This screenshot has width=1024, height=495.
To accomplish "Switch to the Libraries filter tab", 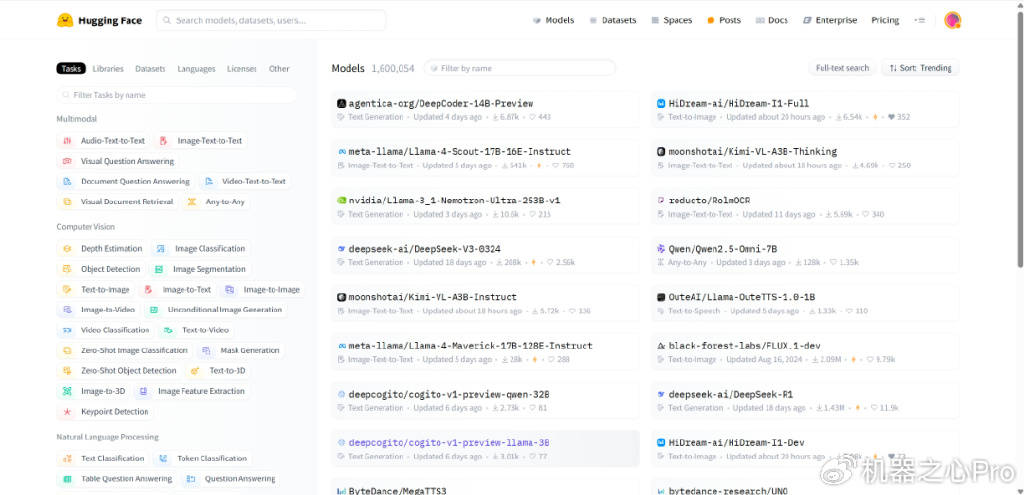I will 108,69.
